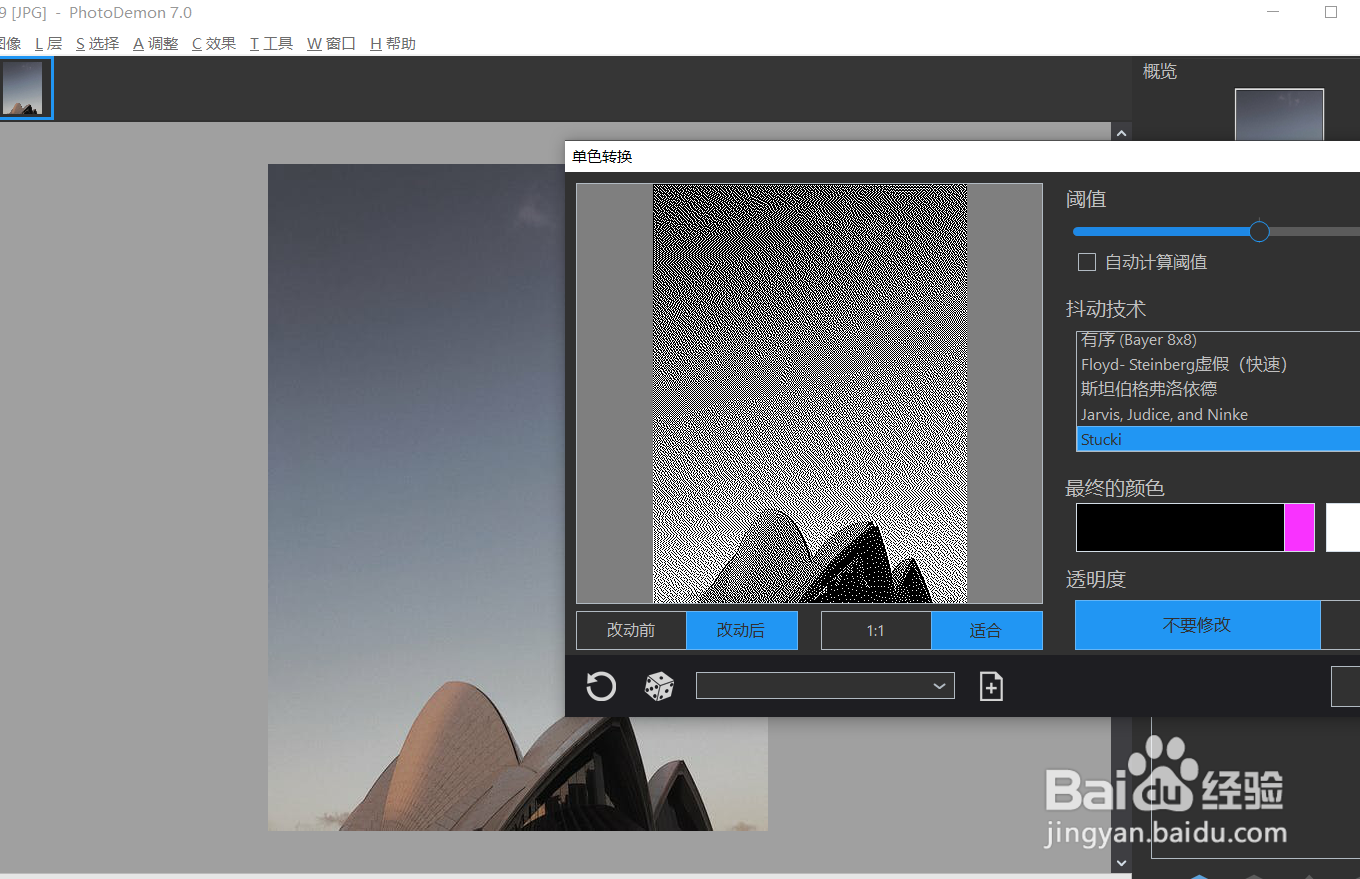This screenshot has width=1360, height=879.
Task: Open the black final color swatch
Action: (1180, 527)
